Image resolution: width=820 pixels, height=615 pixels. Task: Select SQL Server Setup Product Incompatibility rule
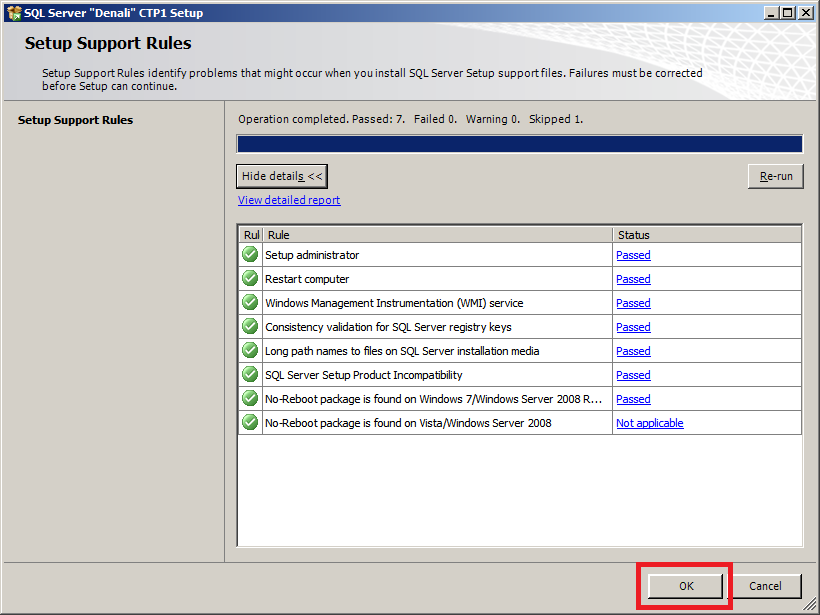pos(364,375)
